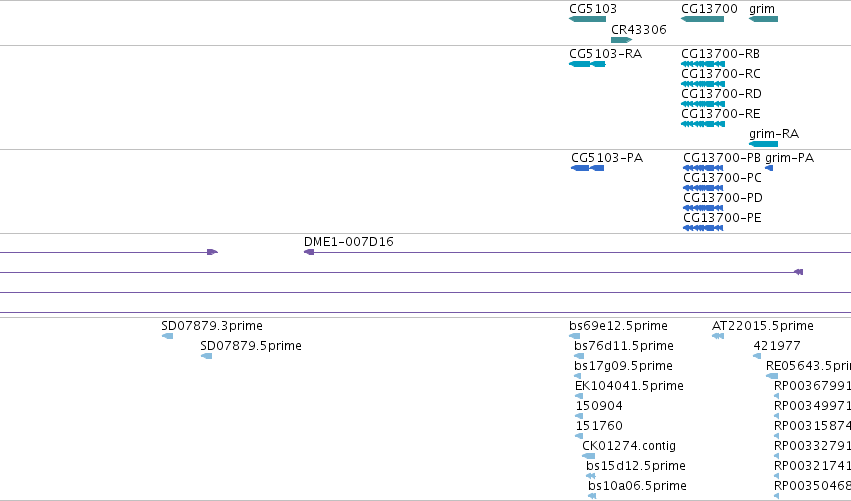Click the teal CG13700 gene arrow glyph
The image size is (851, 501).
(x=702, y=19)
